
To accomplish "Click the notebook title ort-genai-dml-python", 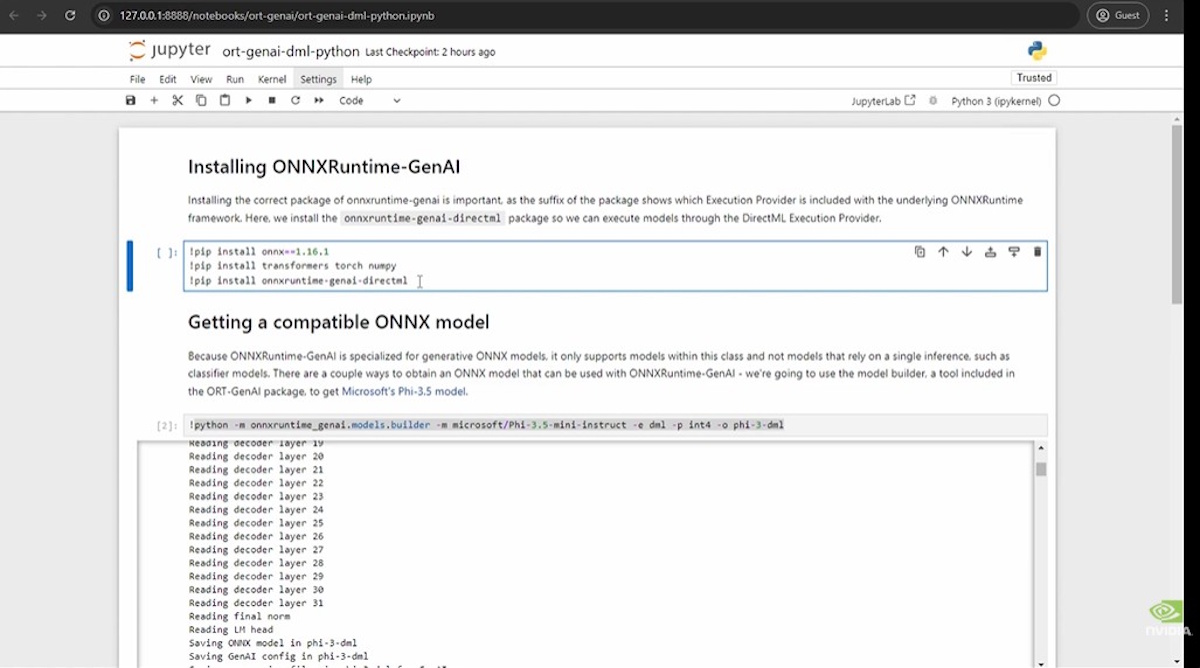I will [290, 52].
